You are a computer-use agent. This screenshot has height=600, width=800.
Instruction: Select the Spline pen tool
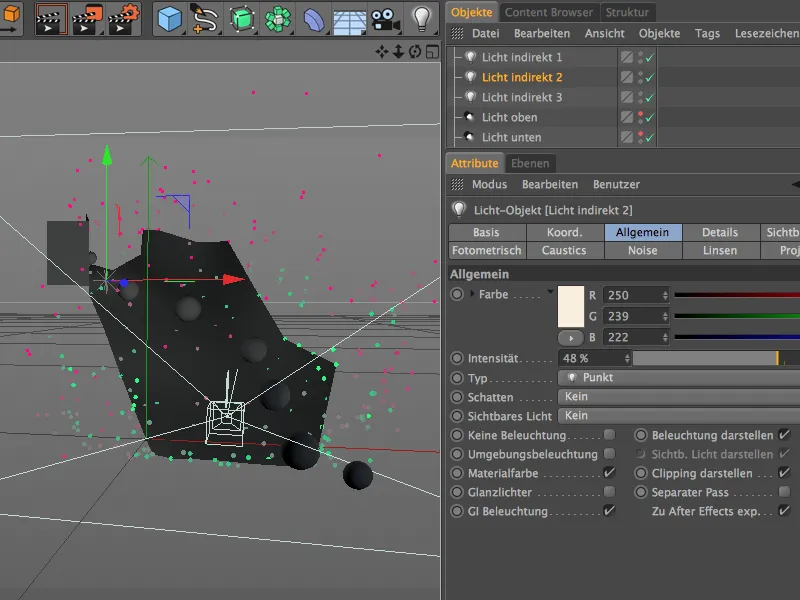pos(204,19)
